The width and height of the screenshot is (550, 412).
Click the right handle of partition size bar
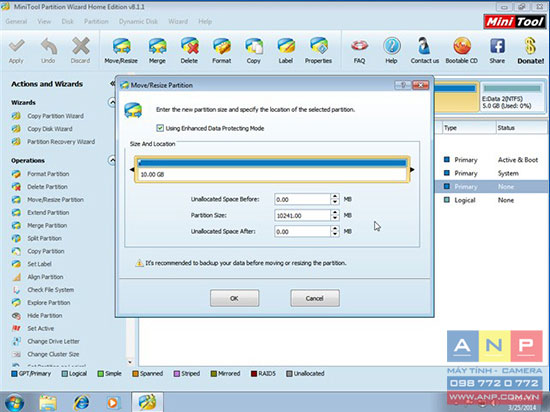tap(412, 170)
